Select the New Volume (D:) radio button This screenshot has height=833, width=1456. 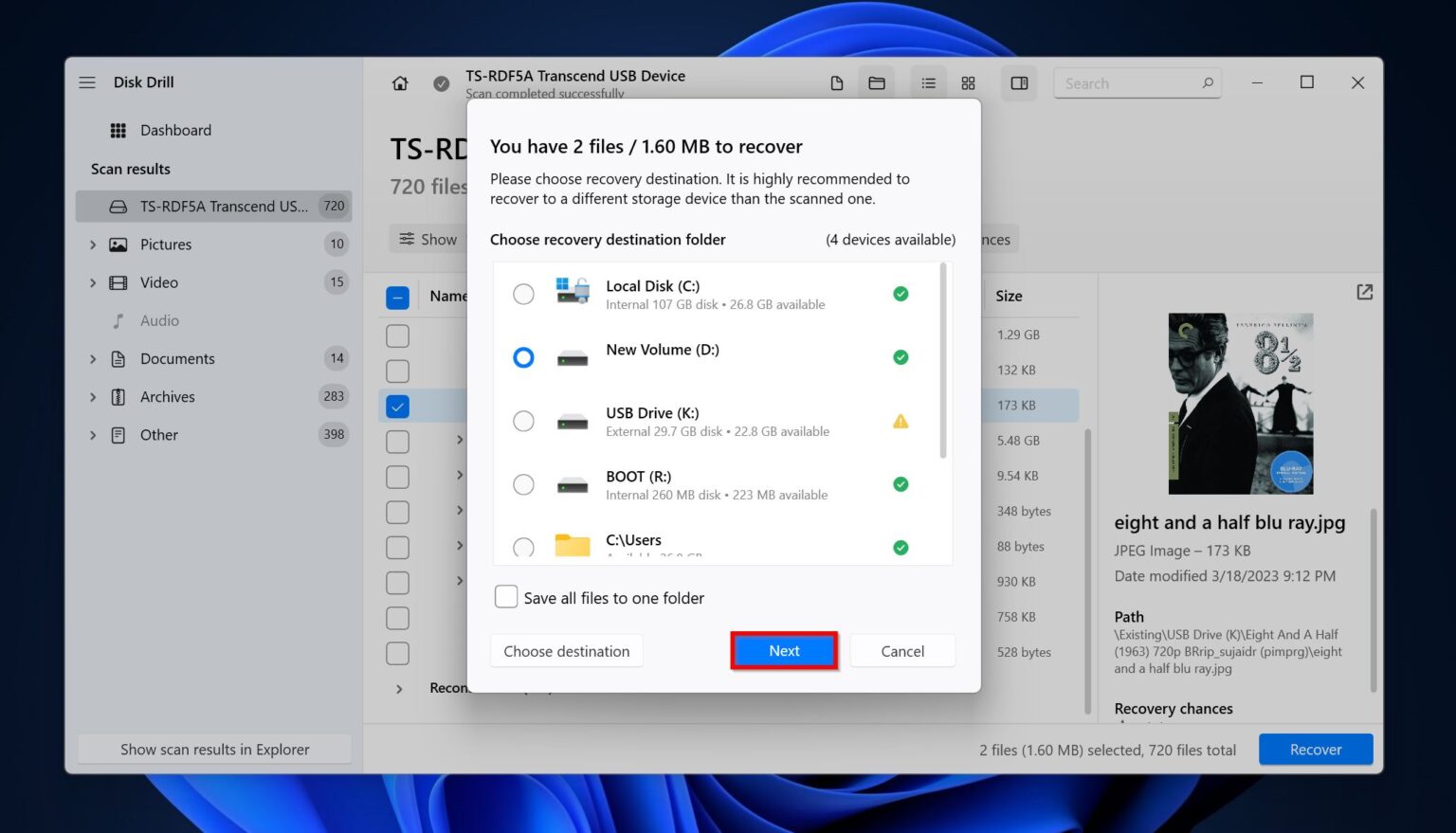pyautogui.click(x=524, y=357)
